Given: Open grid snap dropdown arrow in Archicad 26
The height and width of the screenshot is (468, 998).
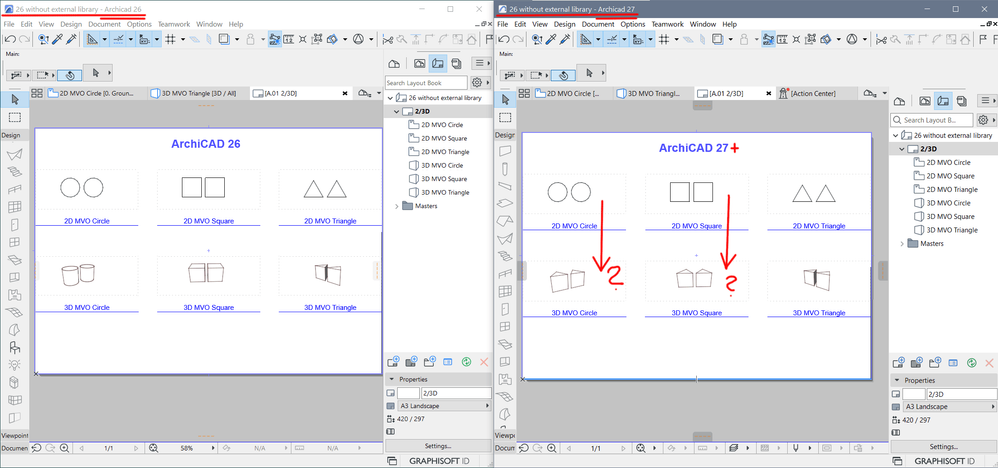Looking at the screenshot, I should tap(183, 39).
